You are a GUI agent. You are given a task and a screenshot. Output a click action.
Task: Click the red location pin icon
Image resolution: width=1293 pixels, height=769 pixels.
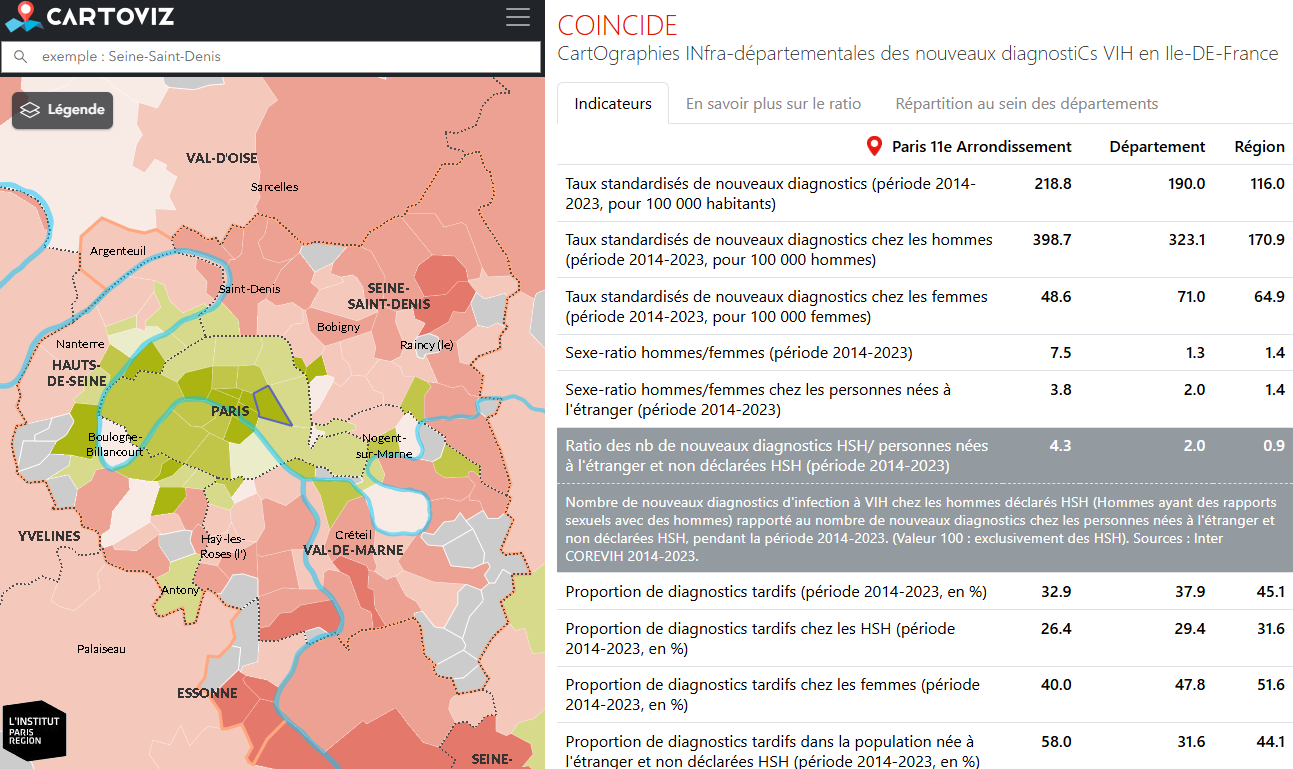click(x=874, y=147)
